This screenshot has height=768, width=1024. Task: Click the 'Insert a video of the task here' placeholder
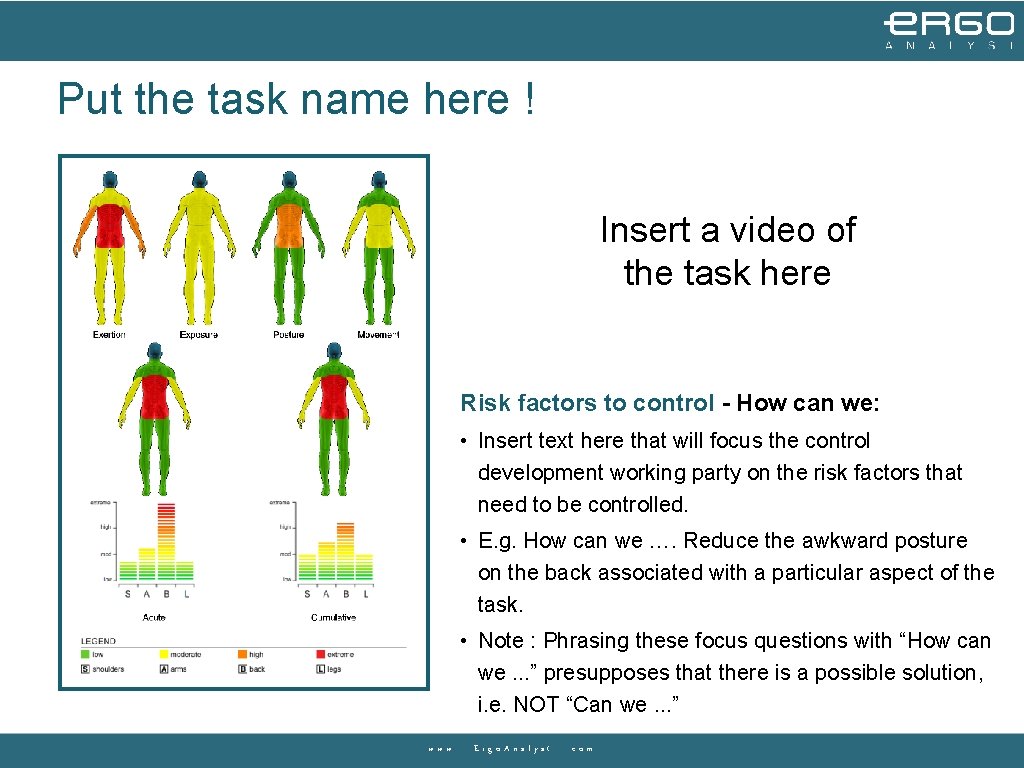[x=728, y=251]
